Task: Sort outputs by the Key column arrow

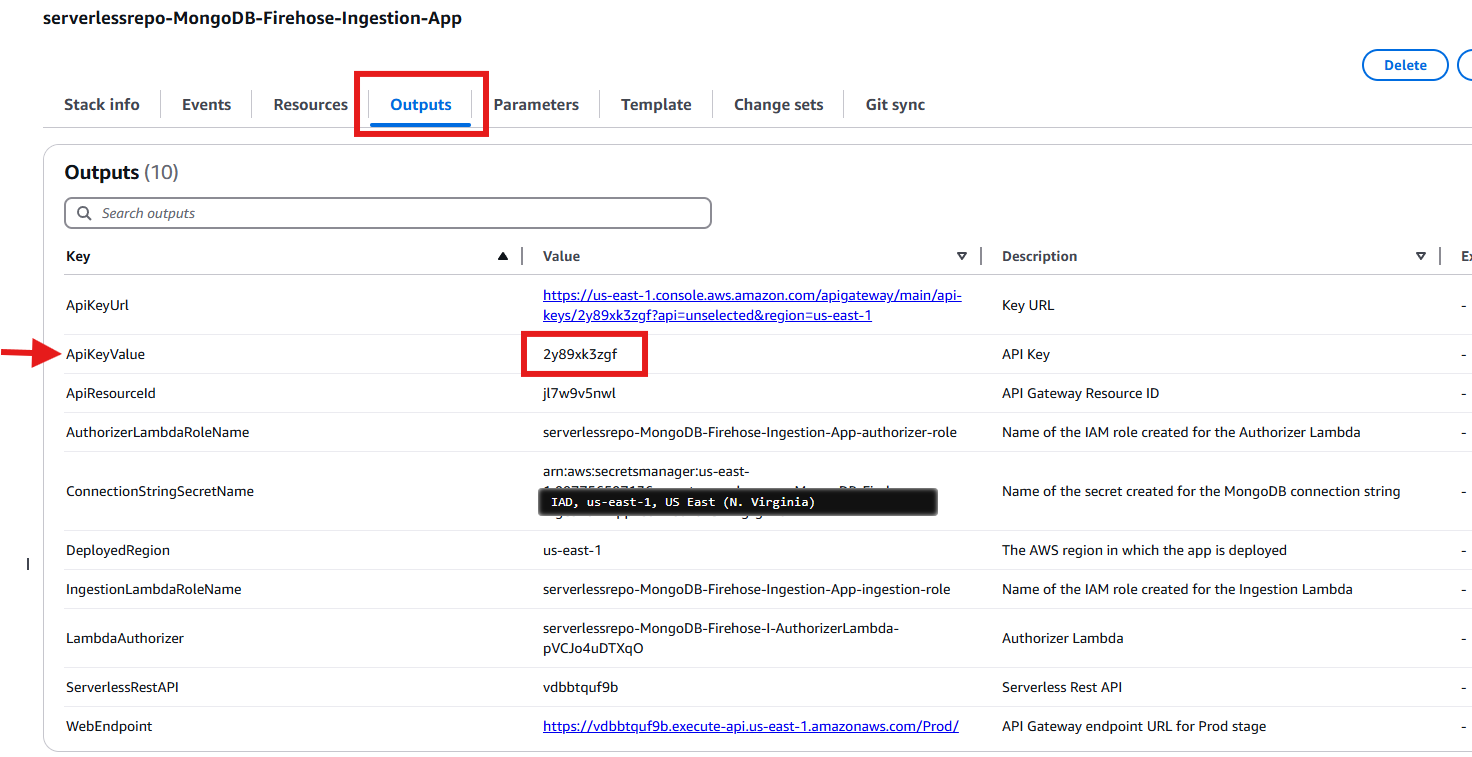Action: [503, 256]
